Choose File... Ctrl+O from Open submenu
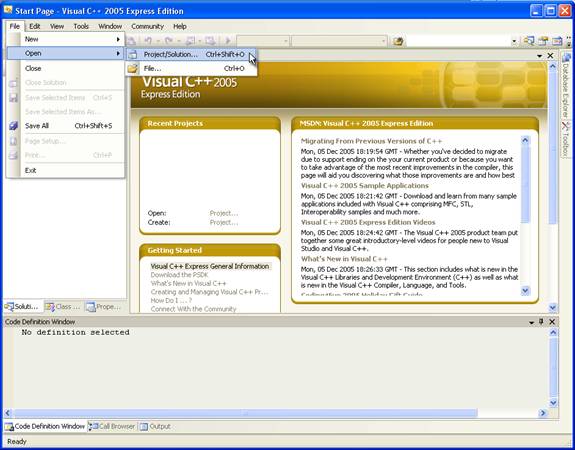This screenshot has width=575, height=450. click(x=191, y=69)
